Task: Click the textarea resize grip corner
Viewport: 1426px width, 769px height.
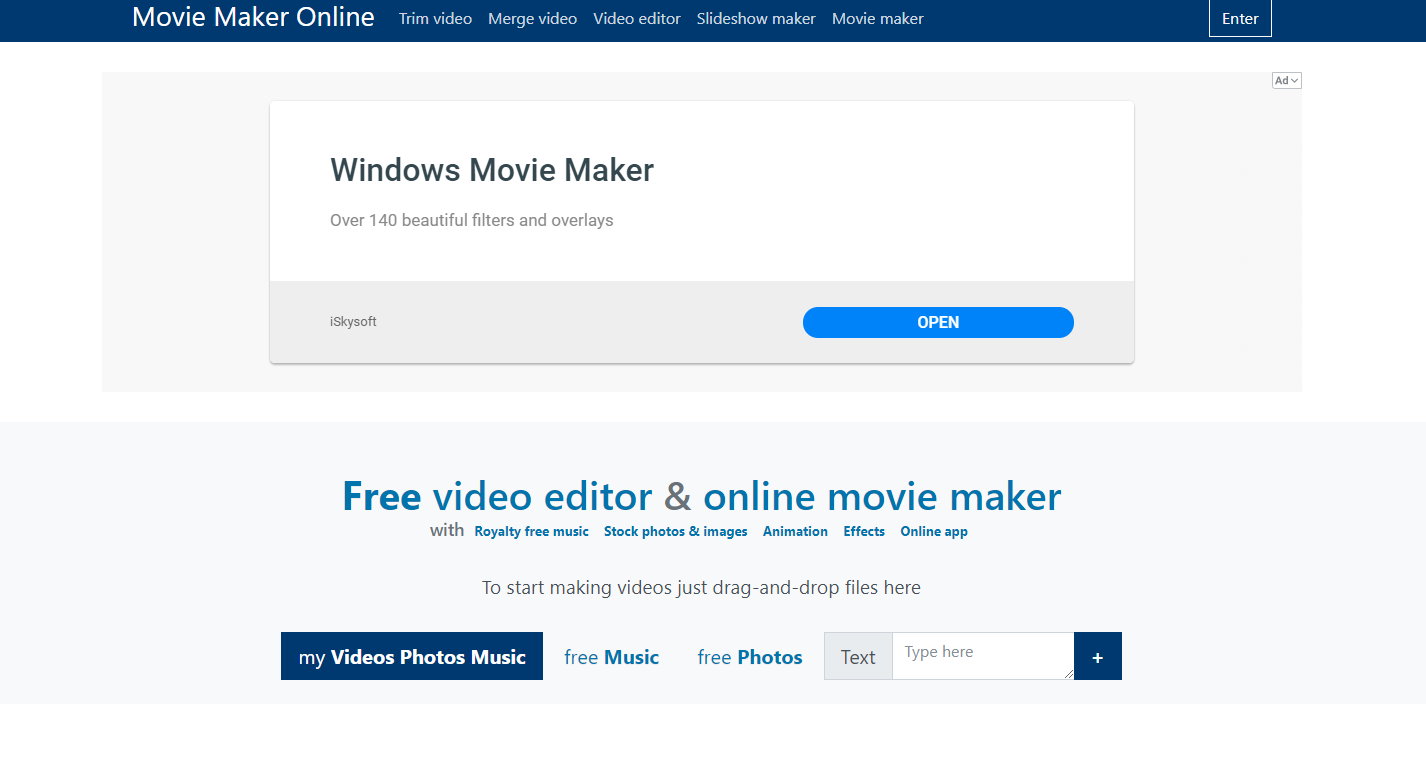Action: 1068,674
